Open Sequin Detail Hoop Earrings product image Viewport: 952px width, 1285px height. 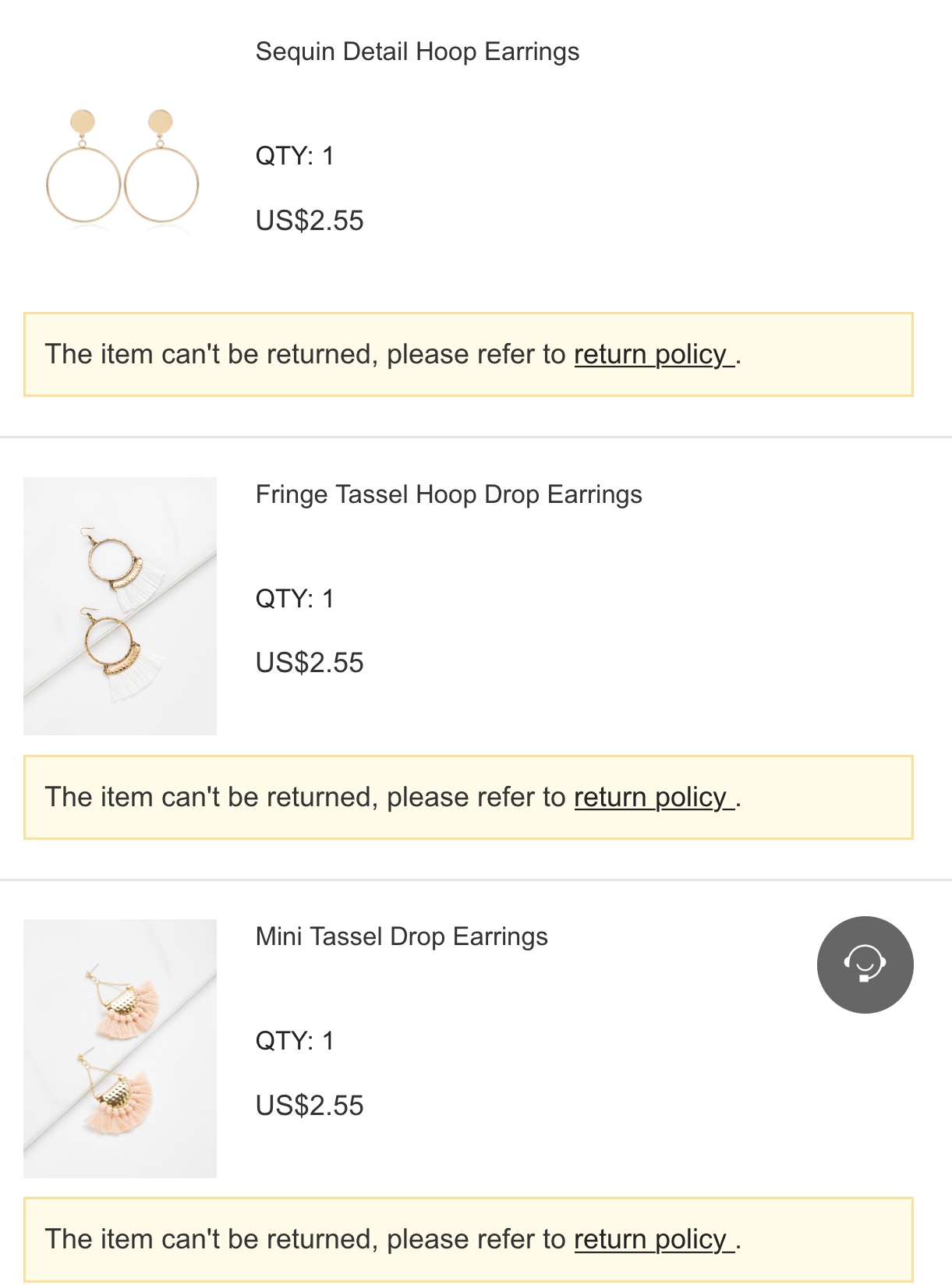coord(122,168)
